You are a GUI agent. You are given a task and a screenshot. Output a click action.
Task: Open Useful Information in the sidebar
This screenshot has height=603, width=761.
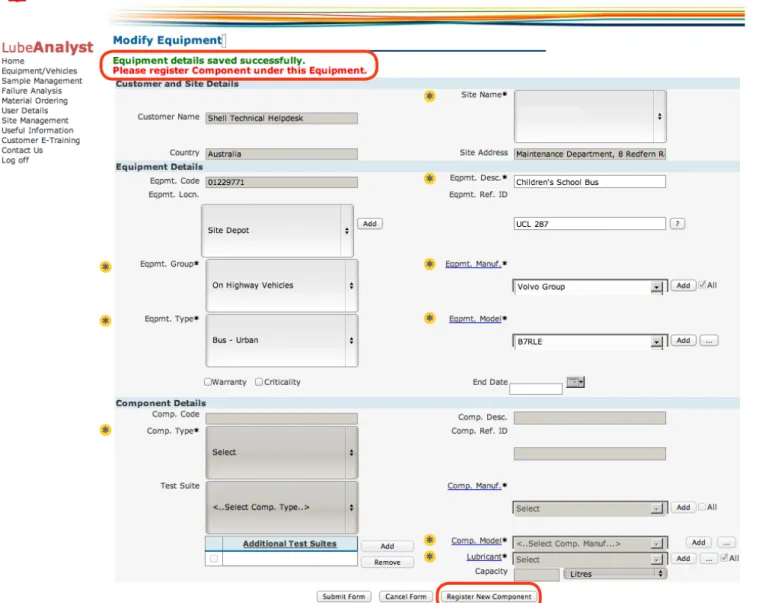(37, 130)
